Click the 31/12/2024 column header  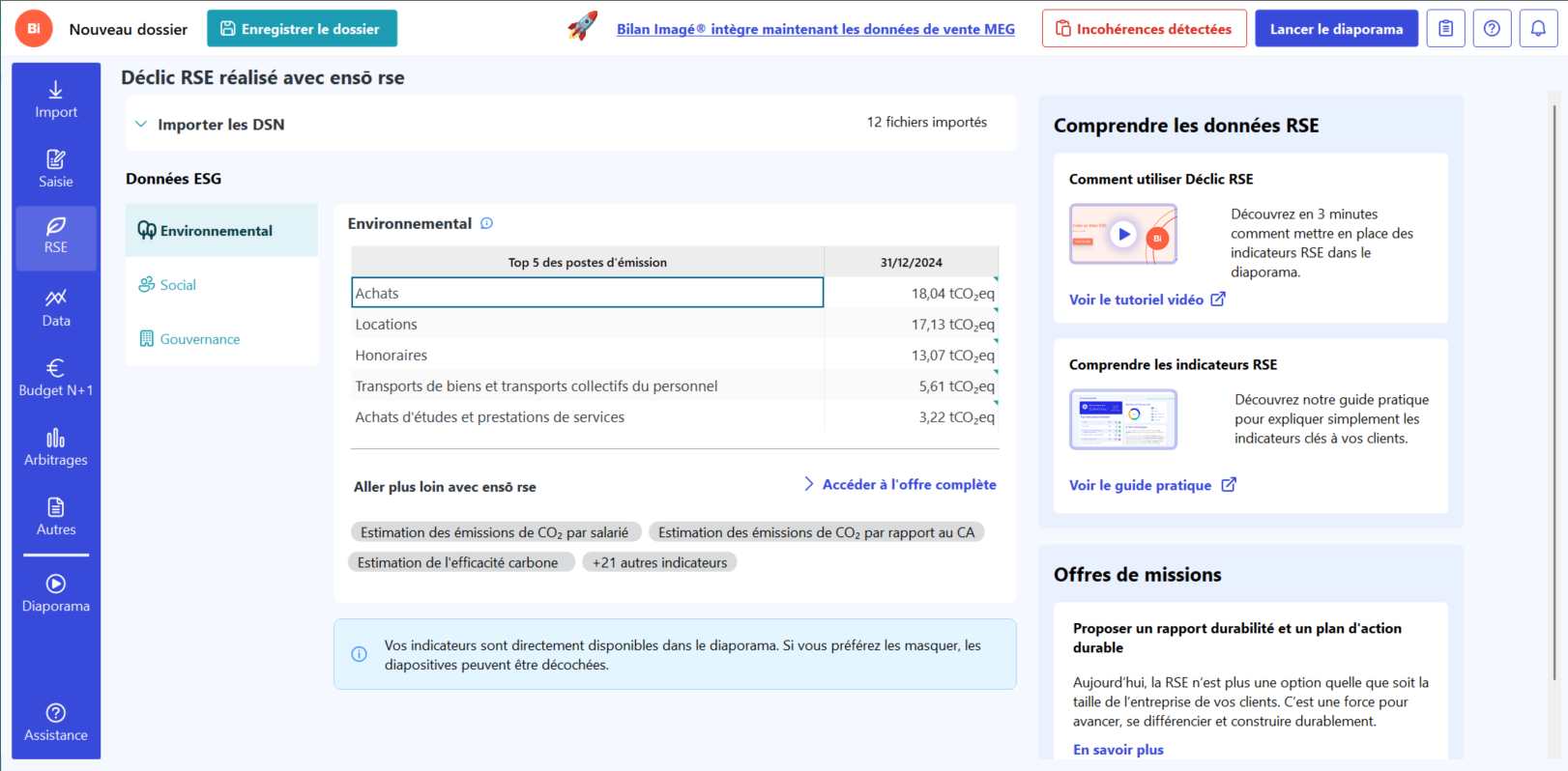point(912,262)
